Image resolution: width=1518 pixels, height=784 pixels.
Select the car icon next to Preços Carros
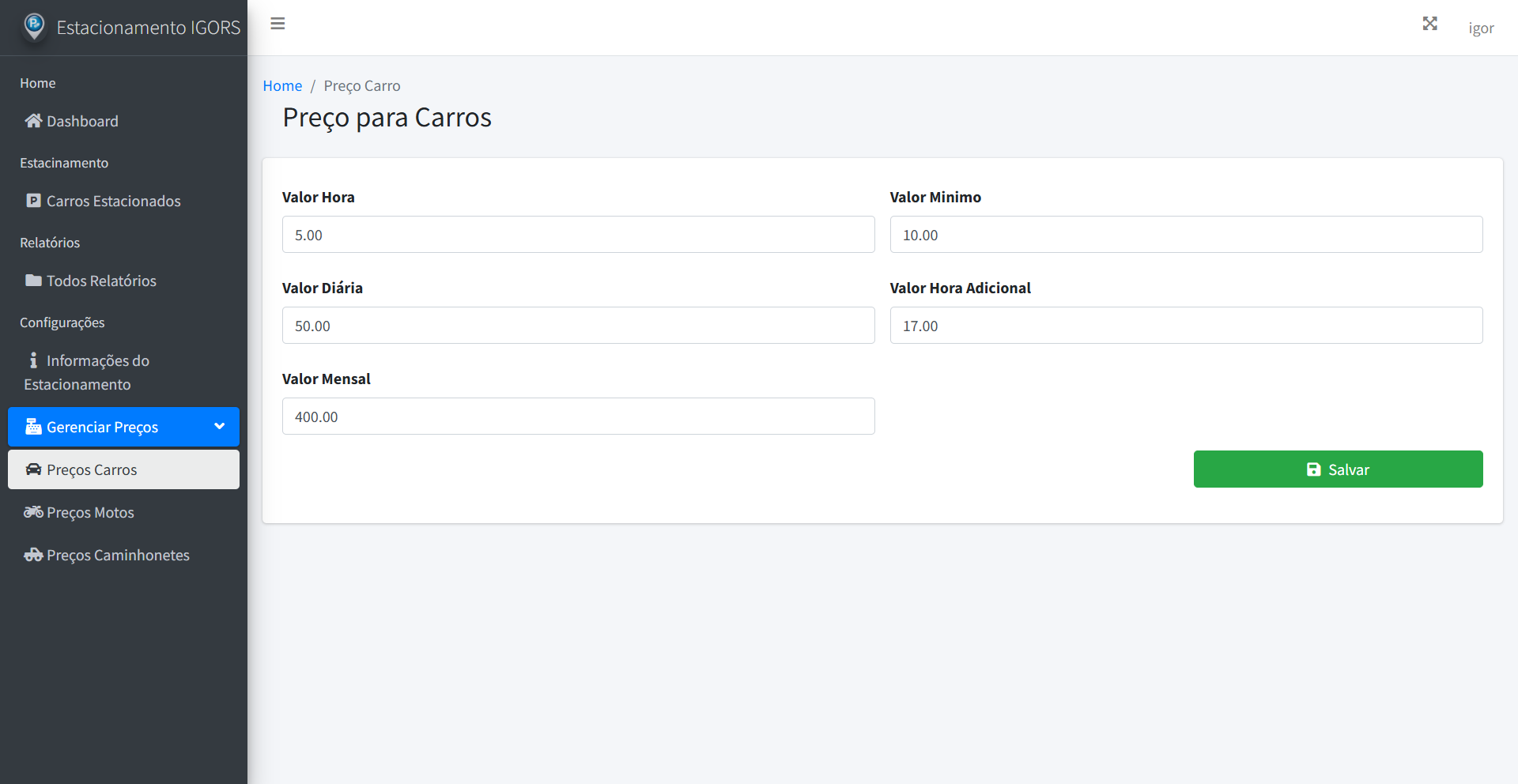[x=33, y=469]
